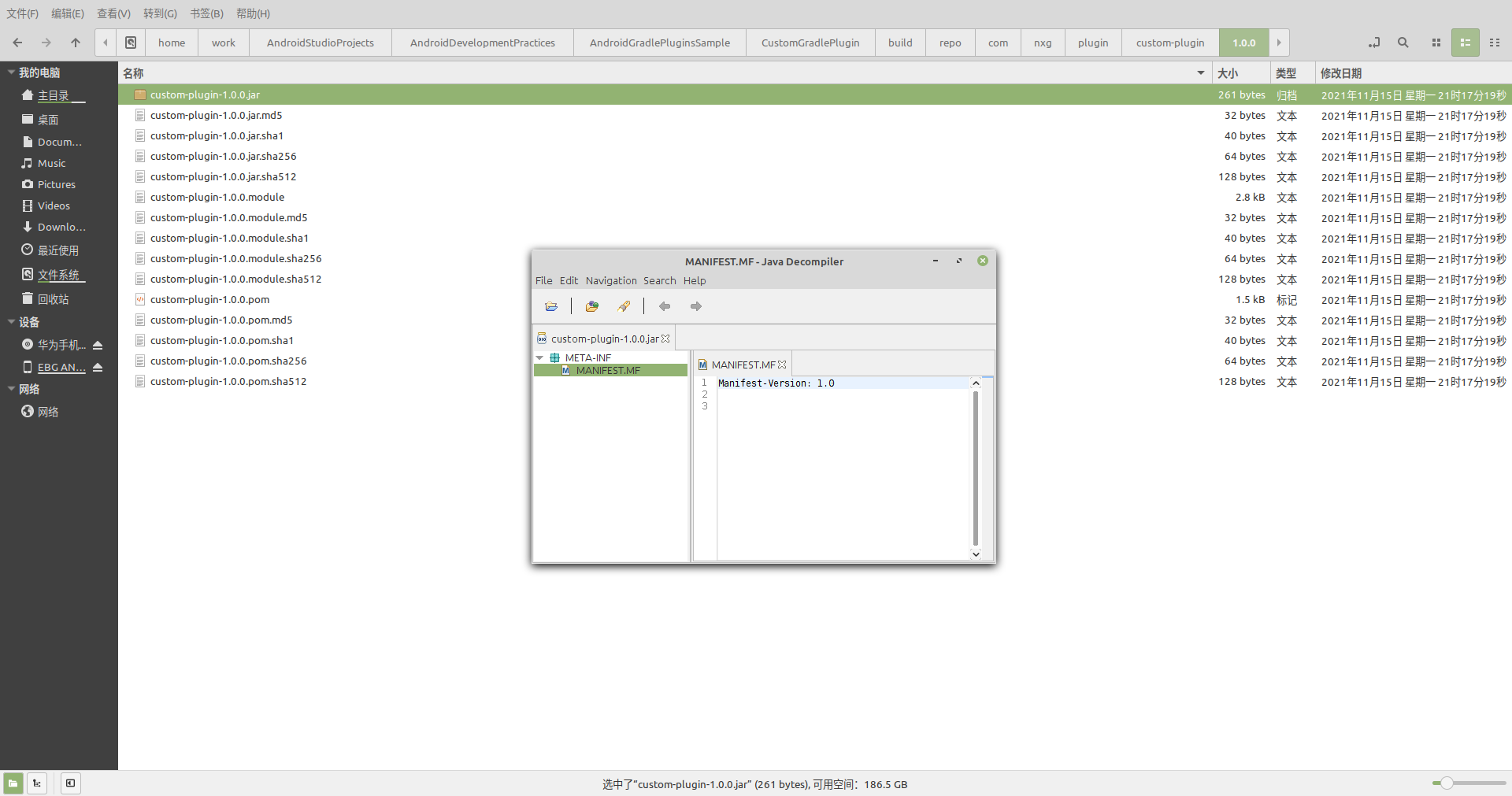Open the Home folder (主目录) in sidebar
Screen dimensions: 1512x796
tap(54, 95)
